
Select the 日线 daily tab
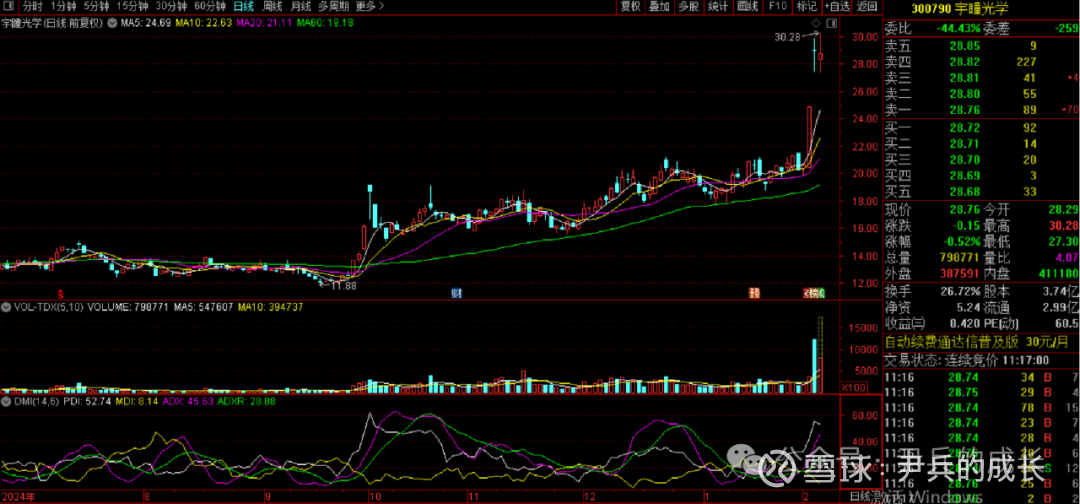click(243, 7)
